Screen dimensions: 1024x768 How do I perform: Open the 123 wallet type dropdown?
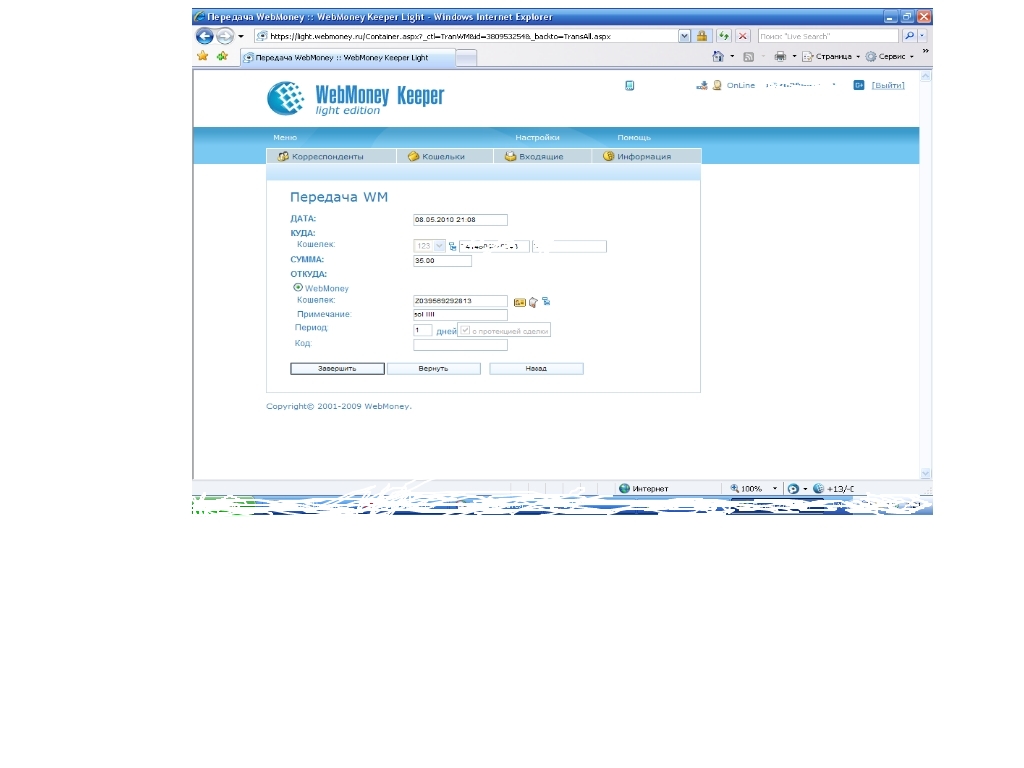click(429, 246)
